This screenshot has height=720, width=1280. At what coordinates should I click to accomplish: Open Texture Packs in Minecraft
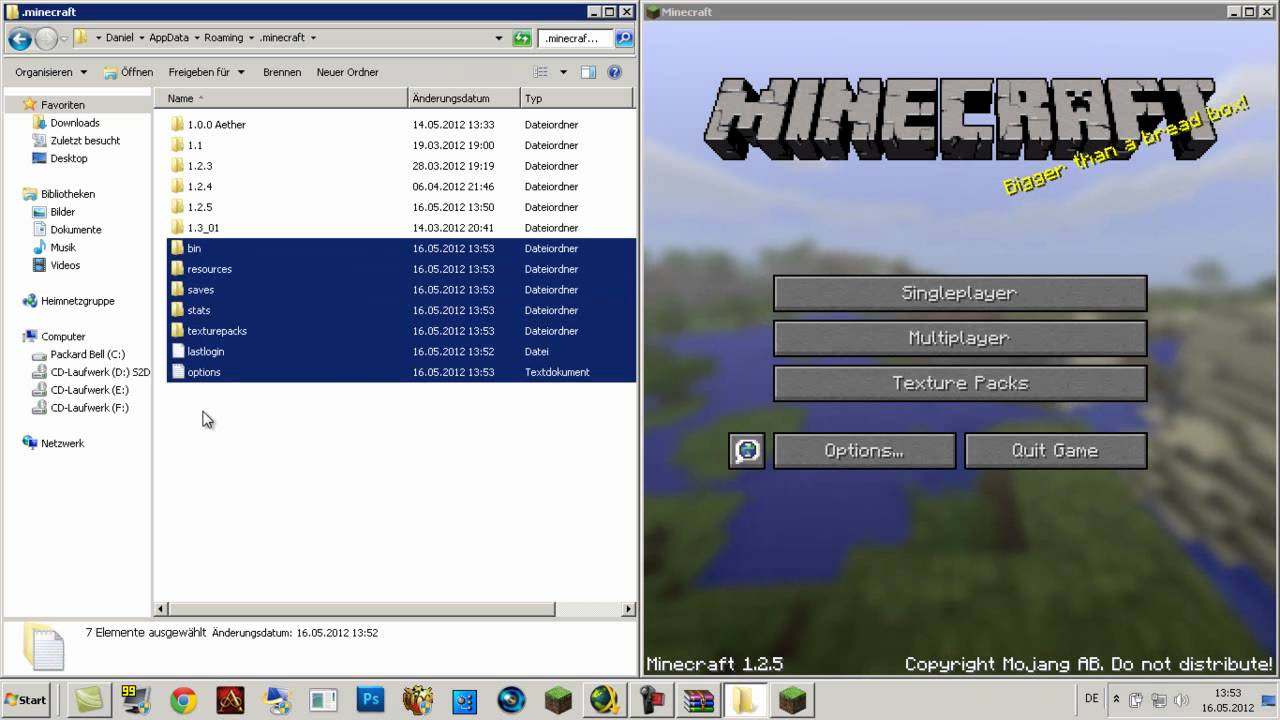coord(960,383)
